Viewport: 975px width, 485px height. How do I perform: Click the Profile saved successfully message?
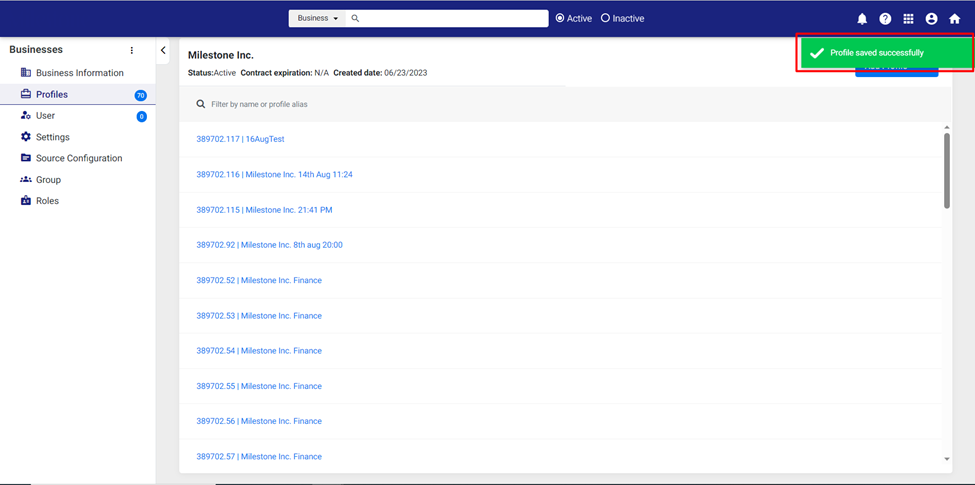(877, 53)
